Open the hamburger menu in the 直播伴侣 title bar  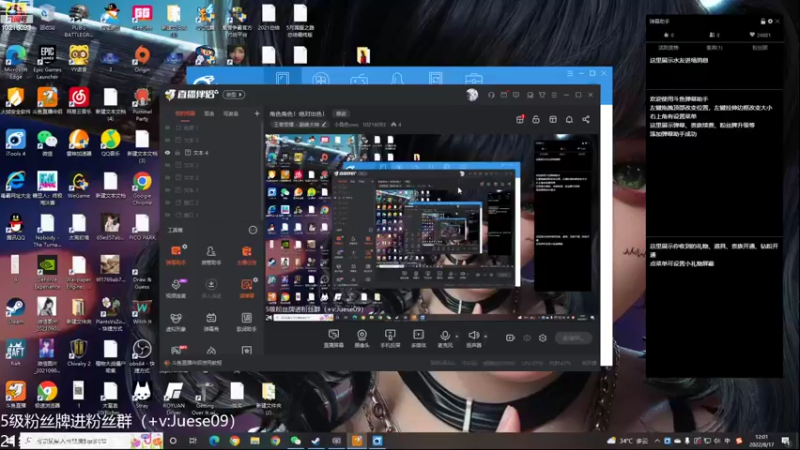click(x=554, y=95)
